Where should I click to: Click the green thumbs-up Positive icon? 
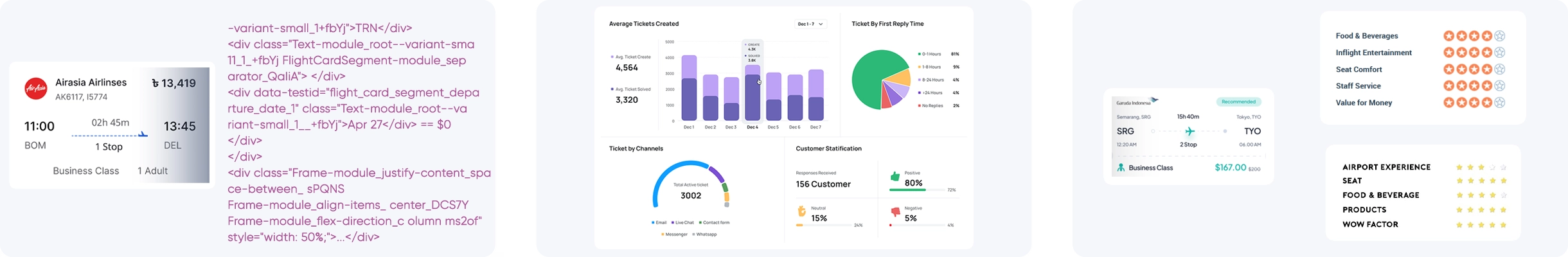(x=895, y=176)
